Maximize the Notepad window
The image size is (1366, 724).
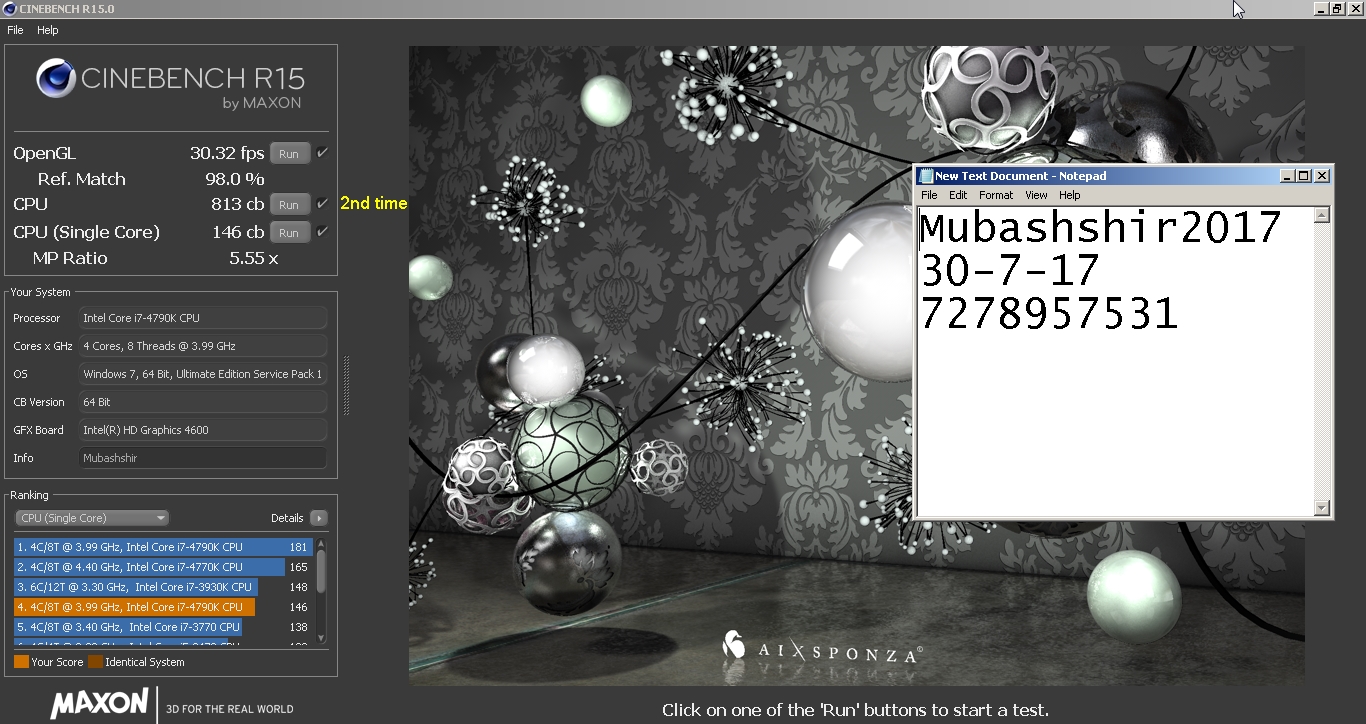(1303, 176)
